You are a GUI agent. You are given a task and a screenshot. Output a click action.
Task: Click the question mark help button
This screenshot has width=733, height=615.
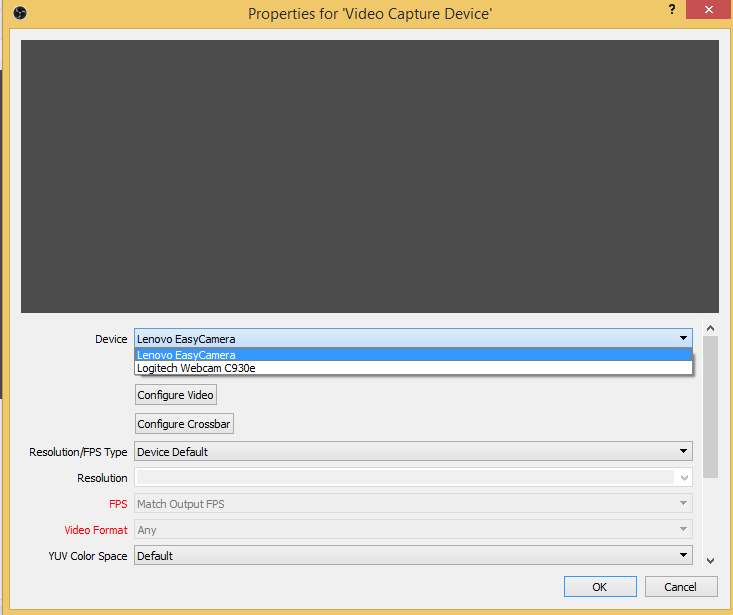point(671,9)
